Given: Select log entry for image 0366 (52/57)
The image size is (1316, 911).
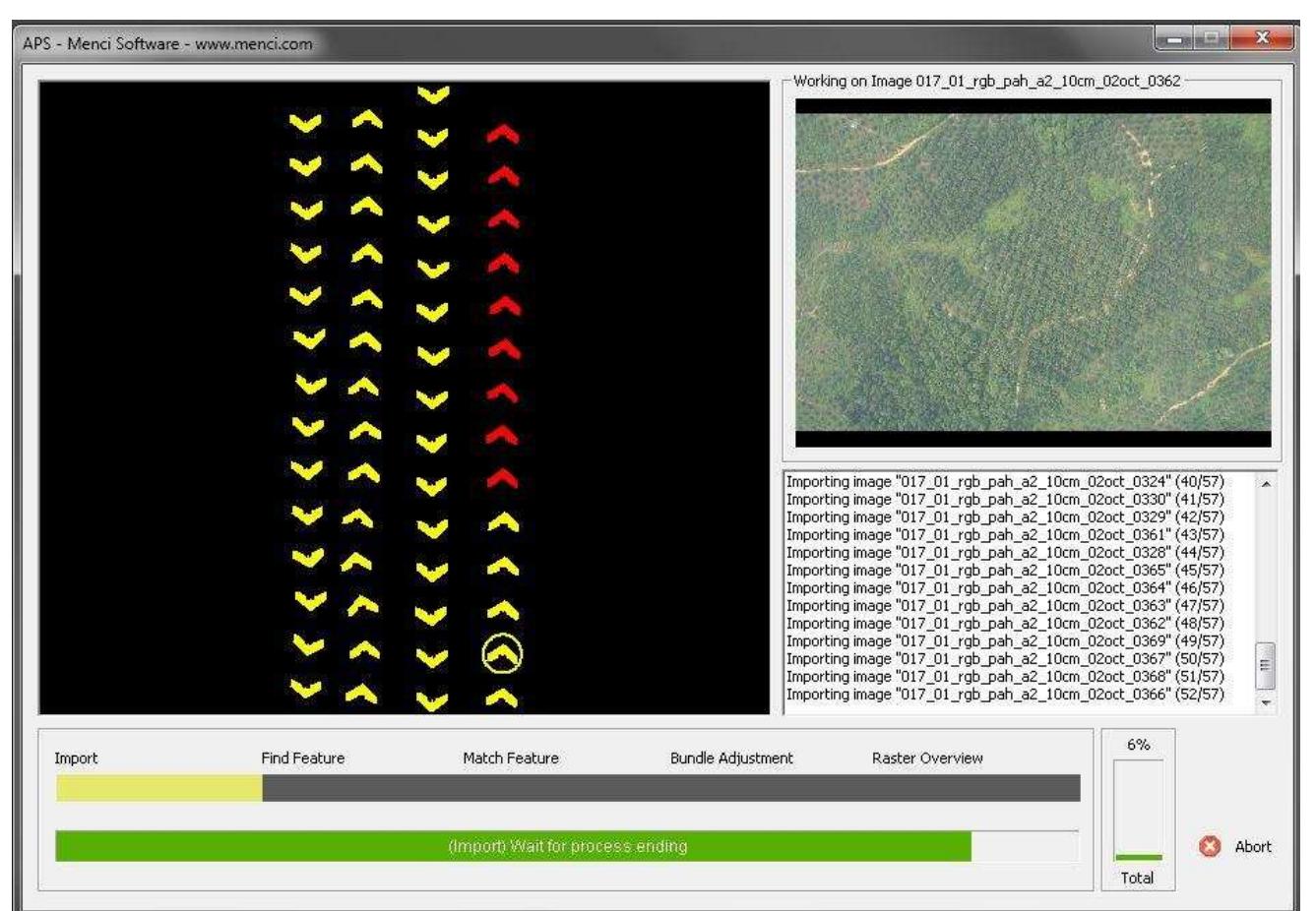Looking at the screenshot, I should [x=1004, y=695].
